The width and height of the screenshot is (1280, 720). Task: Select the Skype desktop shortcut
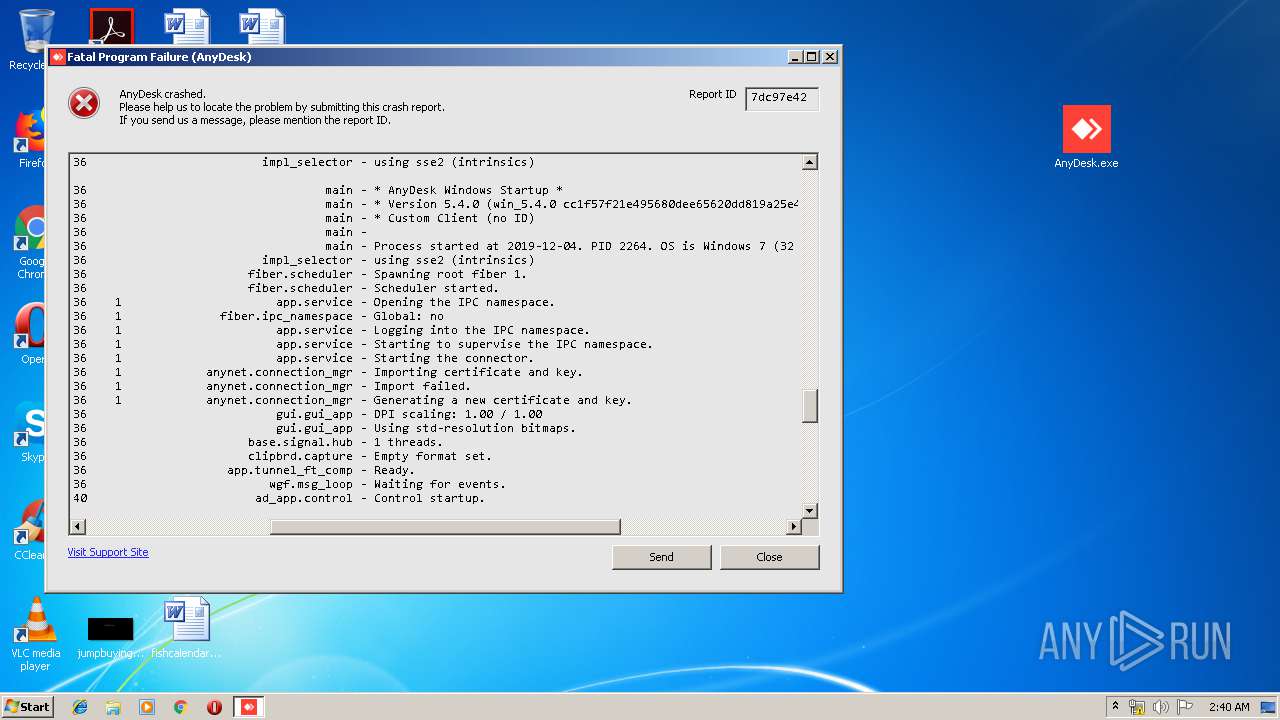[x=30, y=432]
